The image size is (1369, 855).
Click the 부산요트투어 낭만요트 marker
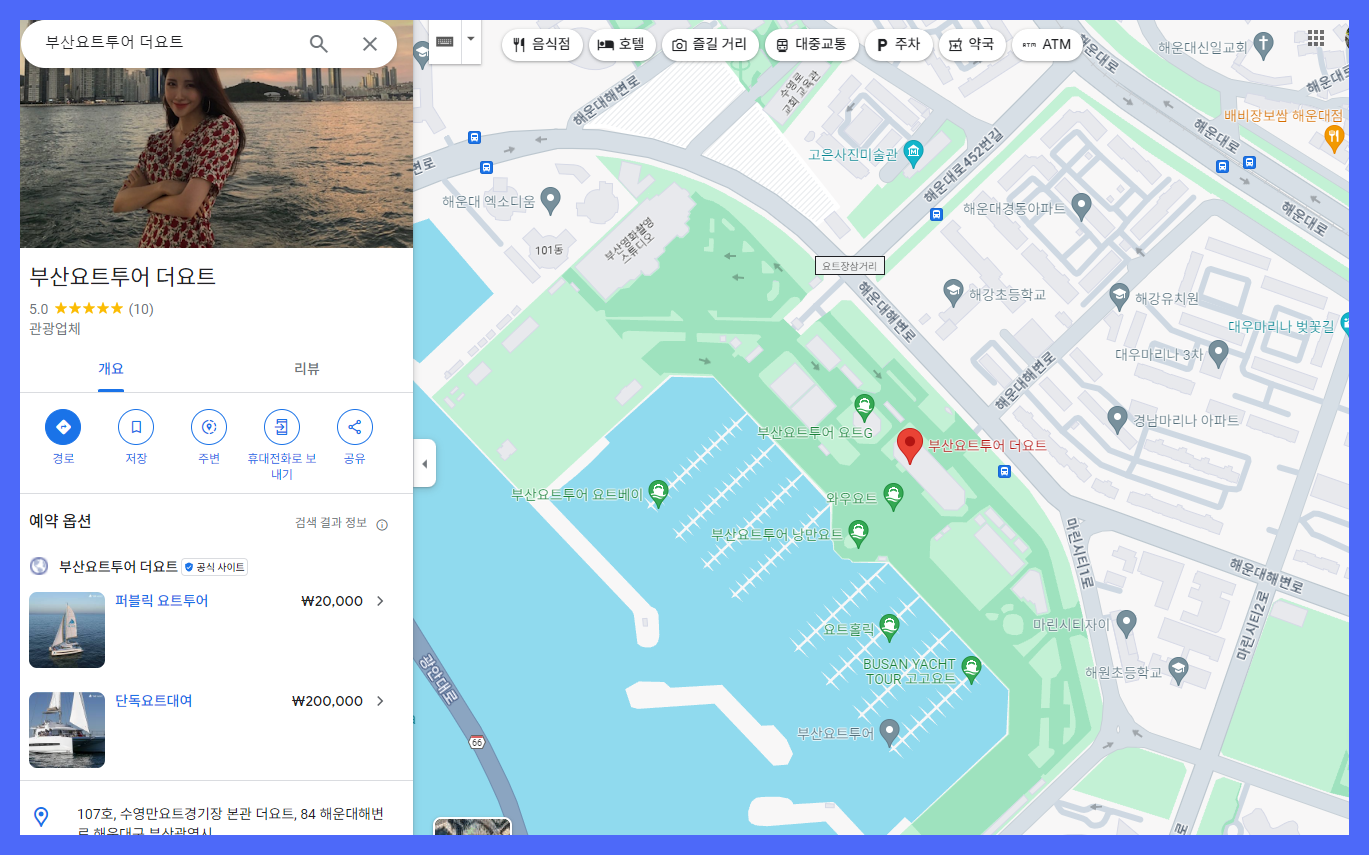pos(857,532)
